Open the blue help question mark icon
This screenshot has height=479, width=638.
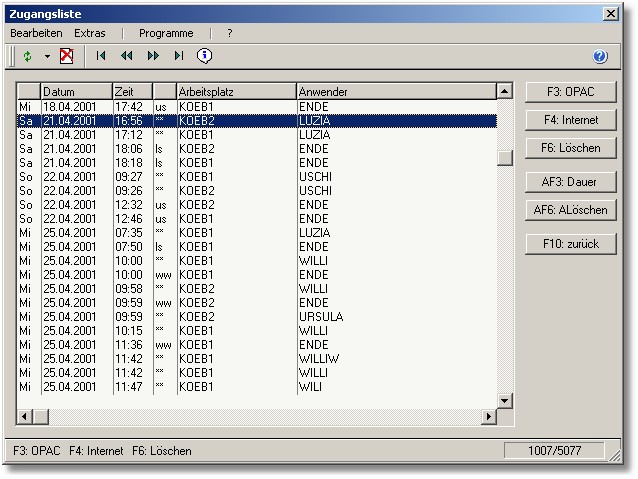coord(600,58)
